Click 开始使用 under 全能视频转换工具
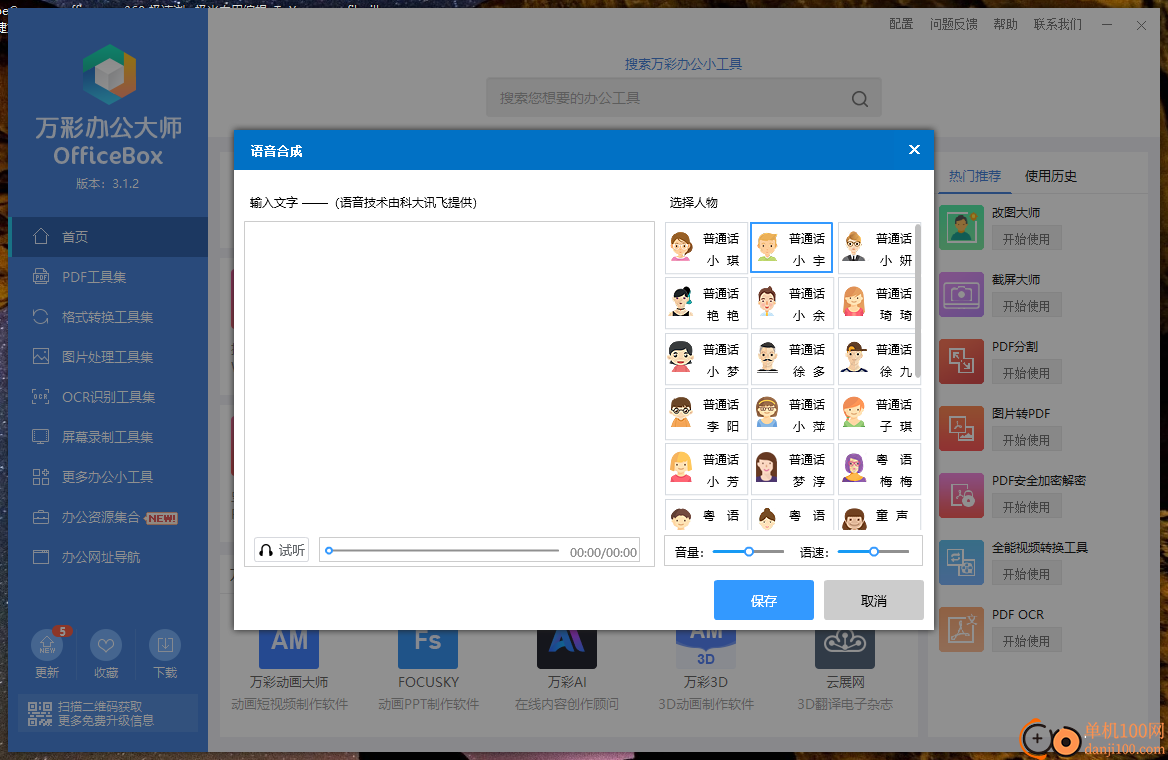 [1026, 574]
